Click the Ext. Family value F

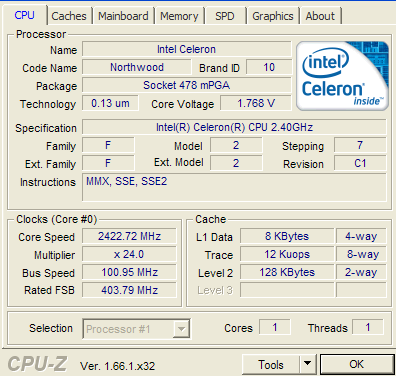click(x=108, y=163)
